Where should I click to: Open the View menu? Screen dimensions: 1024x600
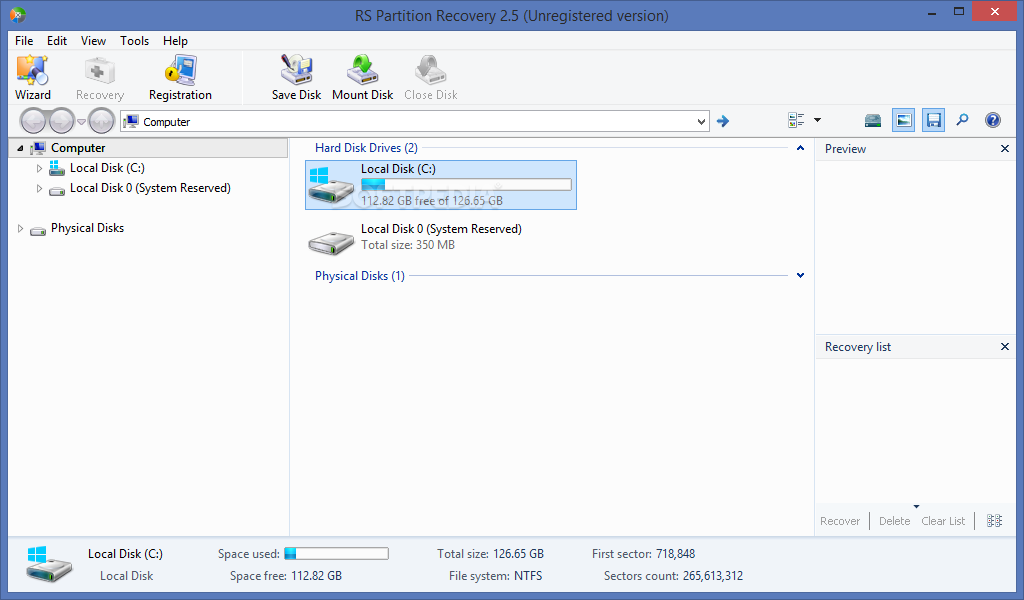click(93, 40)
